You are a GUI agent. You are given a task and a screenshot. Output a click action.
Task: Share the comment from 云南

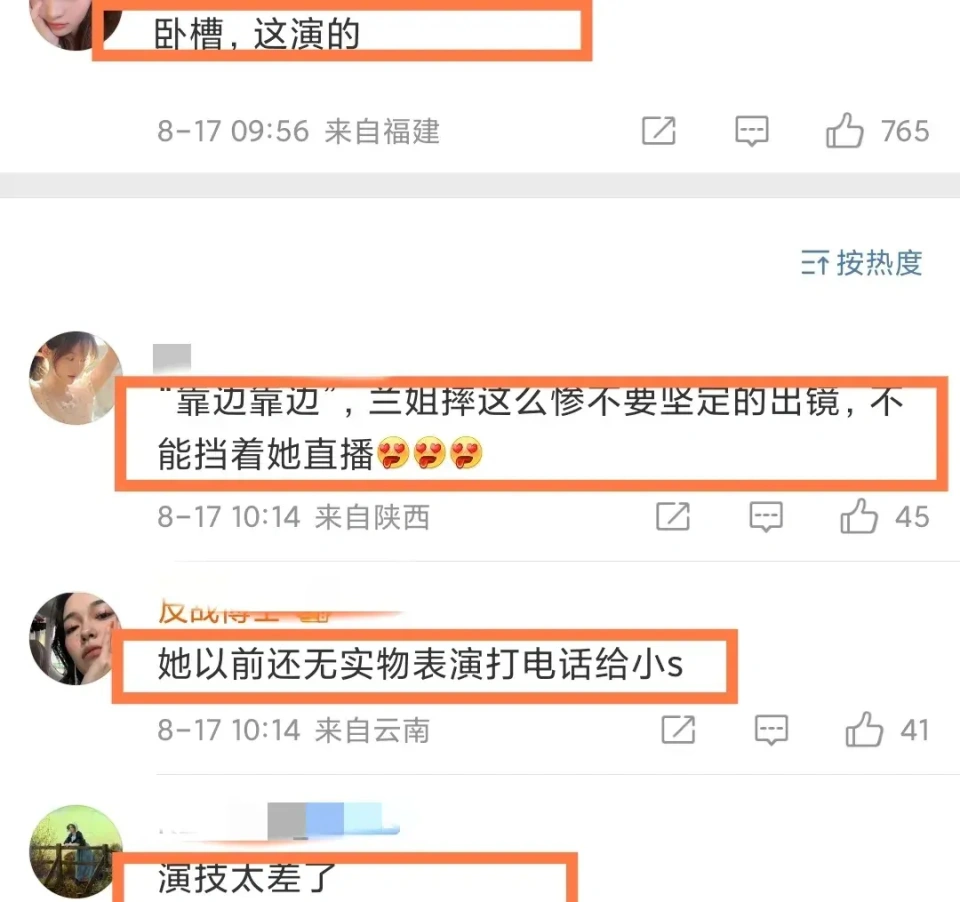[678, 729]
